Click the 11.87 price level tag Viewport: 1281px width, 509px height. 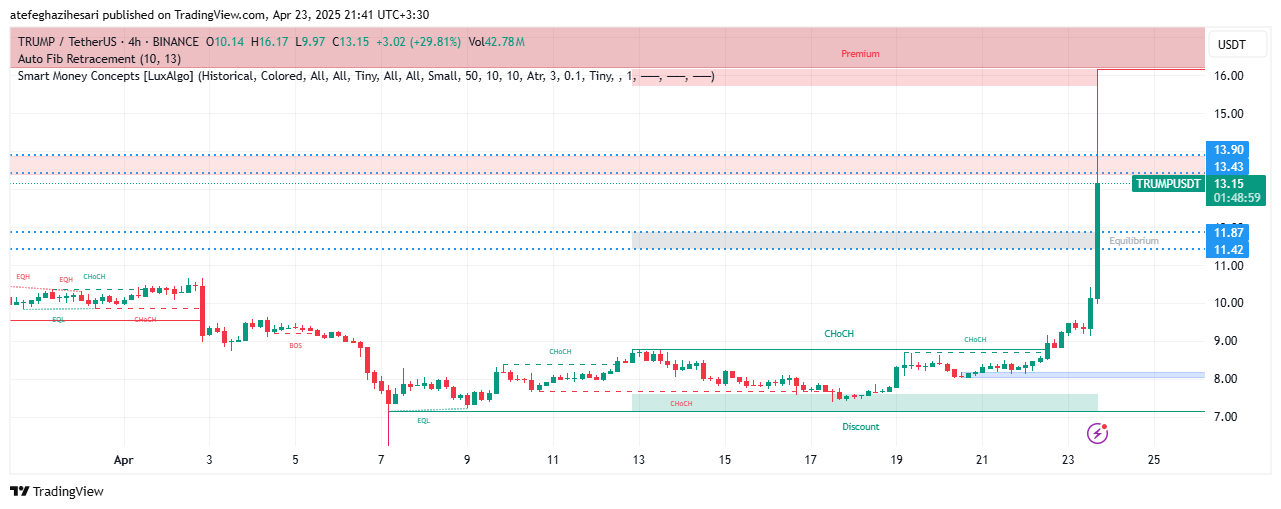tap(1227, 232)
